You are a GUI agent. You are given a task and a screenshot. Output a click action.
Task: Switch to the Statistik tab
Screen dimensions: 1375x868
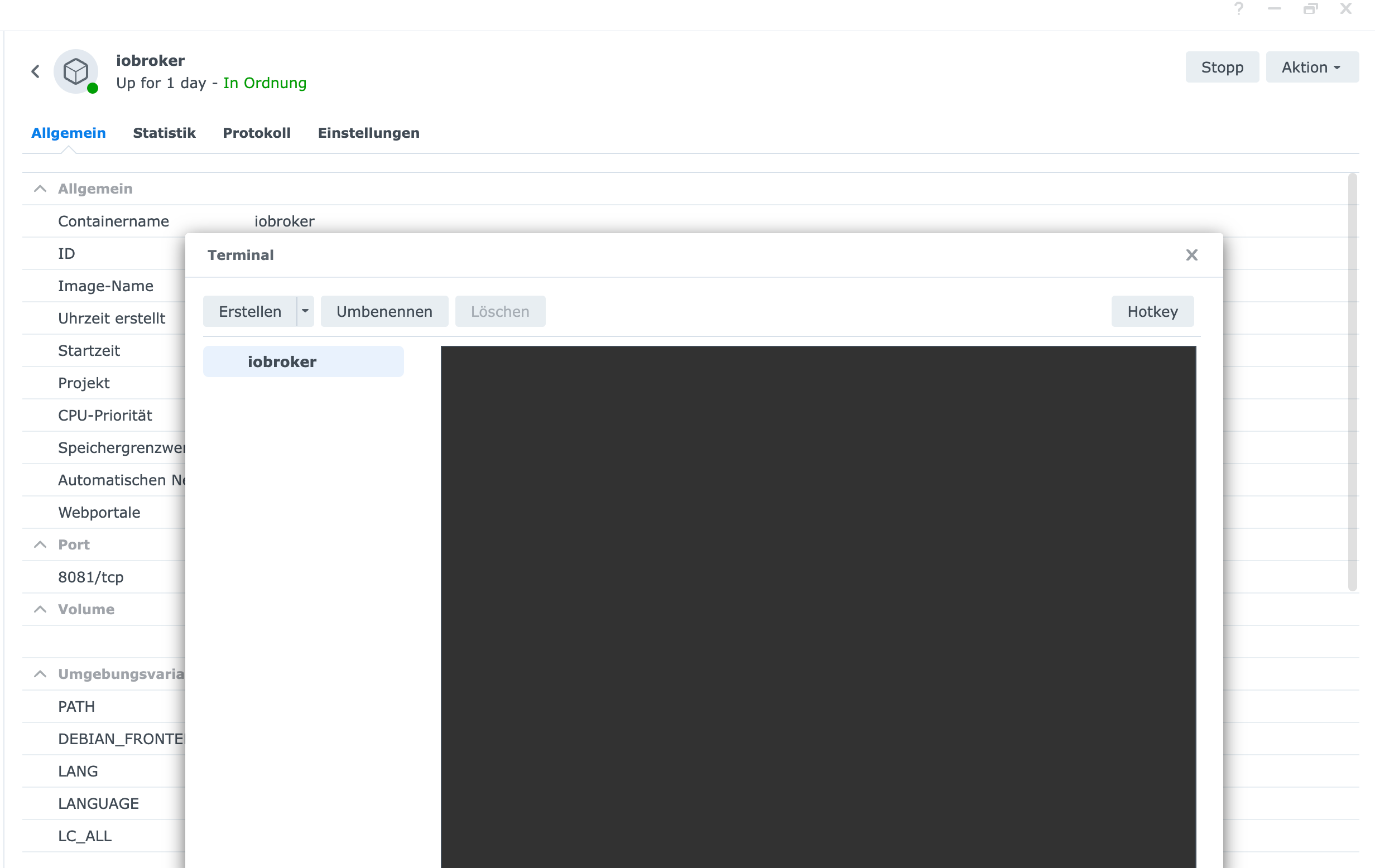(x=164, y=133)
